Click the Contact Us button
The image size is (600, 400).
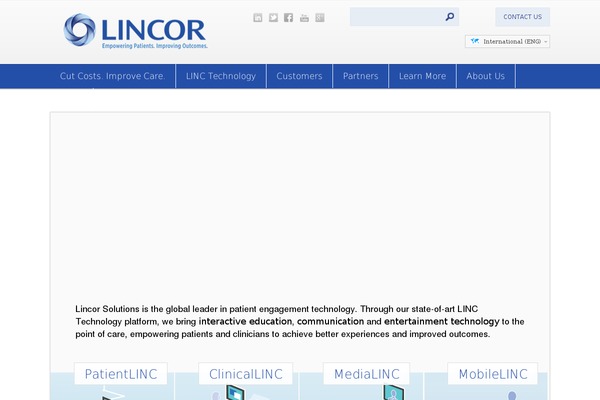522,17
